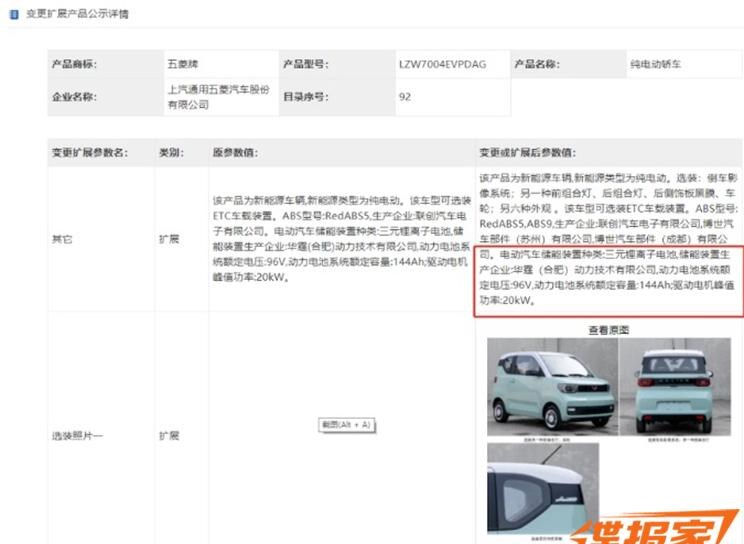Click parameter name 其它

62,239
